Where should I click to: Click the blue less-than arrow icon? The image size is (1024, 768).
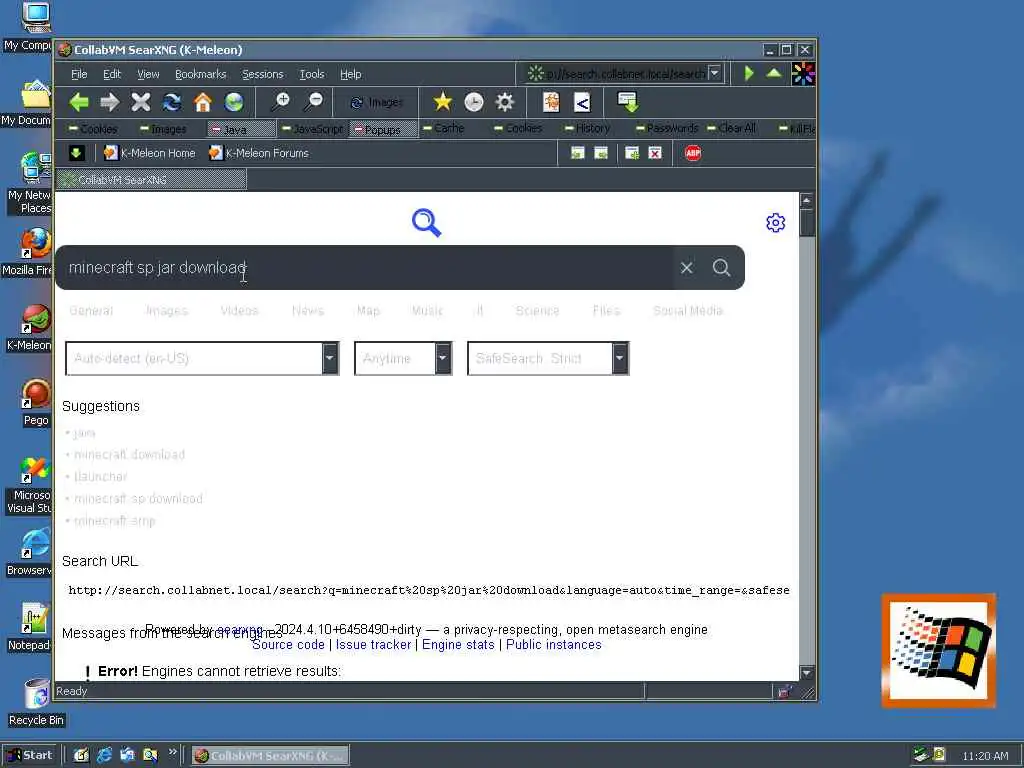[582, 102]
